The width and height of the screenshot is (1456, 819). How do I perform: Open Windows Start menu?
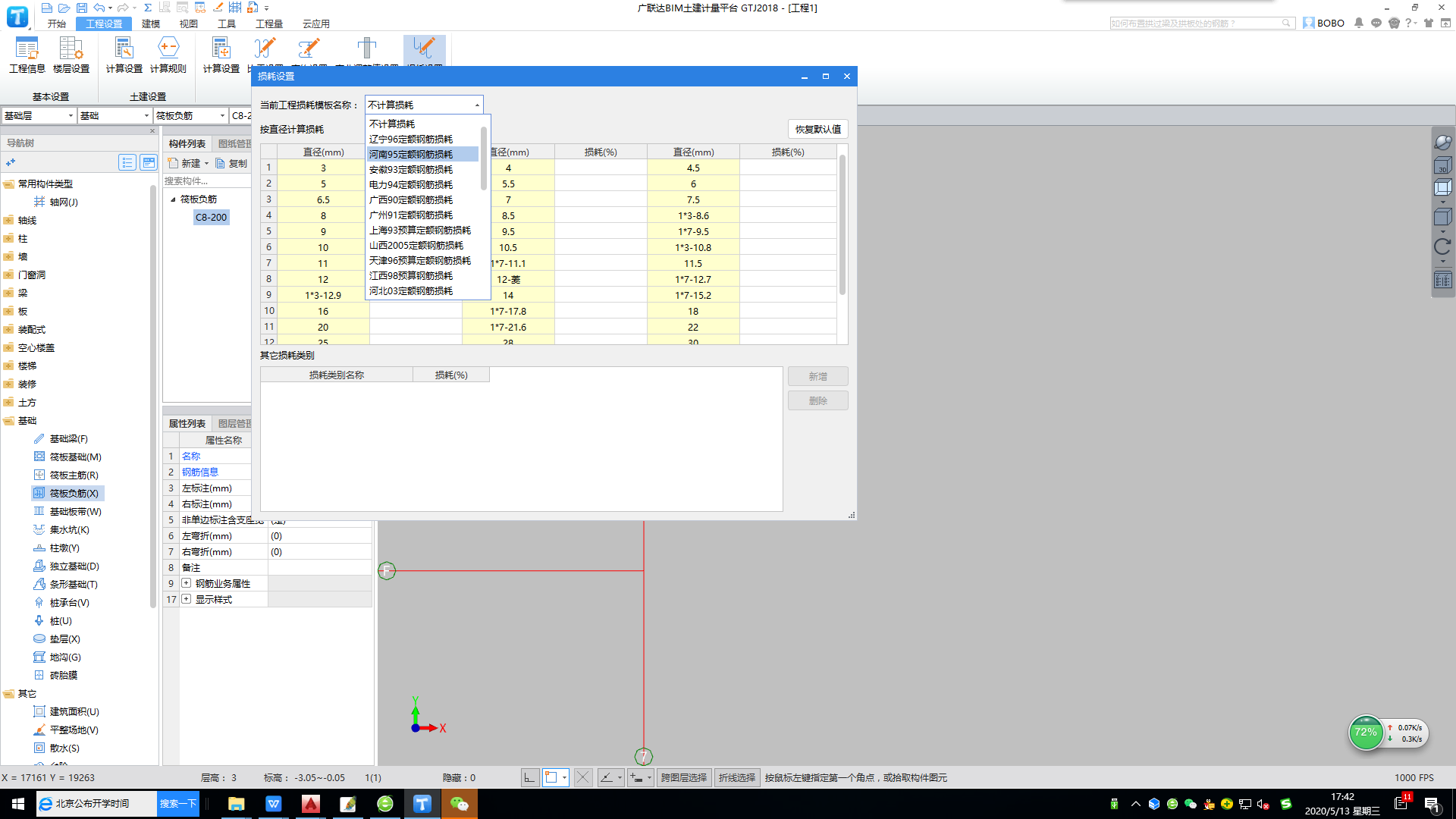(18, 804)
